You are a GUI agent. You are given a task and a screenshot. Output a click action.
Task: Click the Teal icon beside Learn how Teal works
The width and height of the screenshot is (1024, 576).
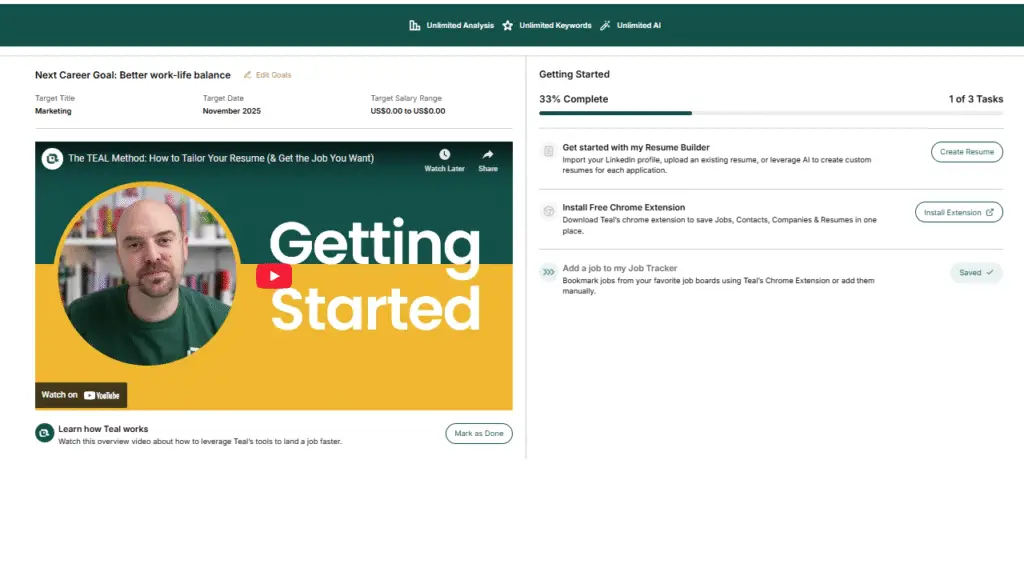click(44, 433)
